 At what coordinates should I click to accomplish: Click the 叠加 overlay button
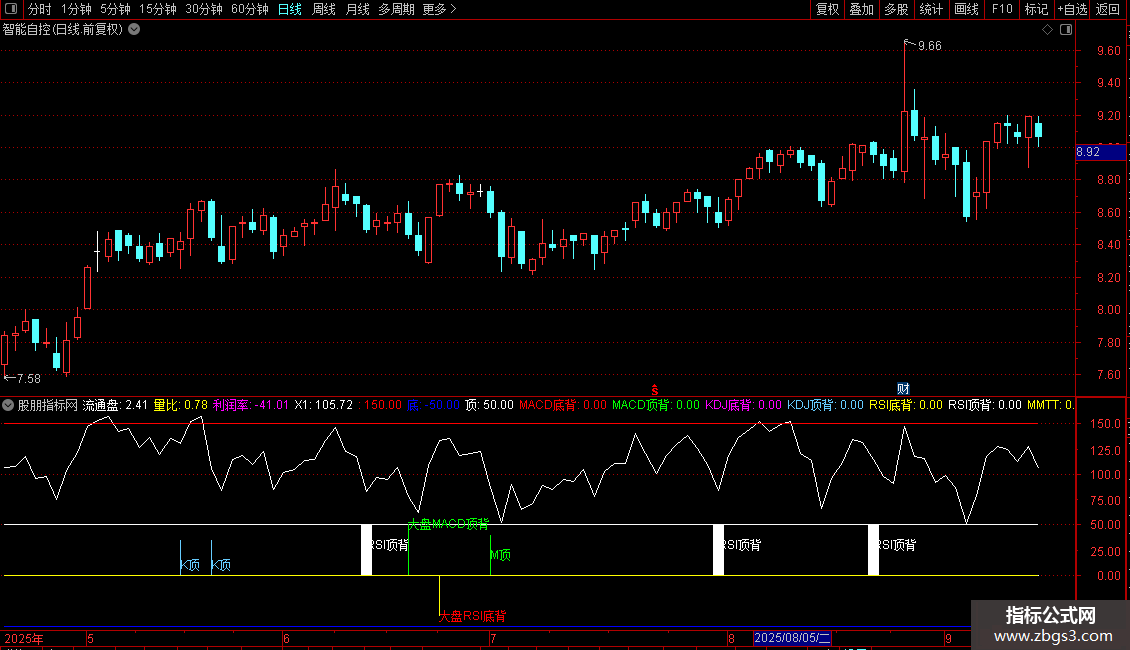pos(861,9)
